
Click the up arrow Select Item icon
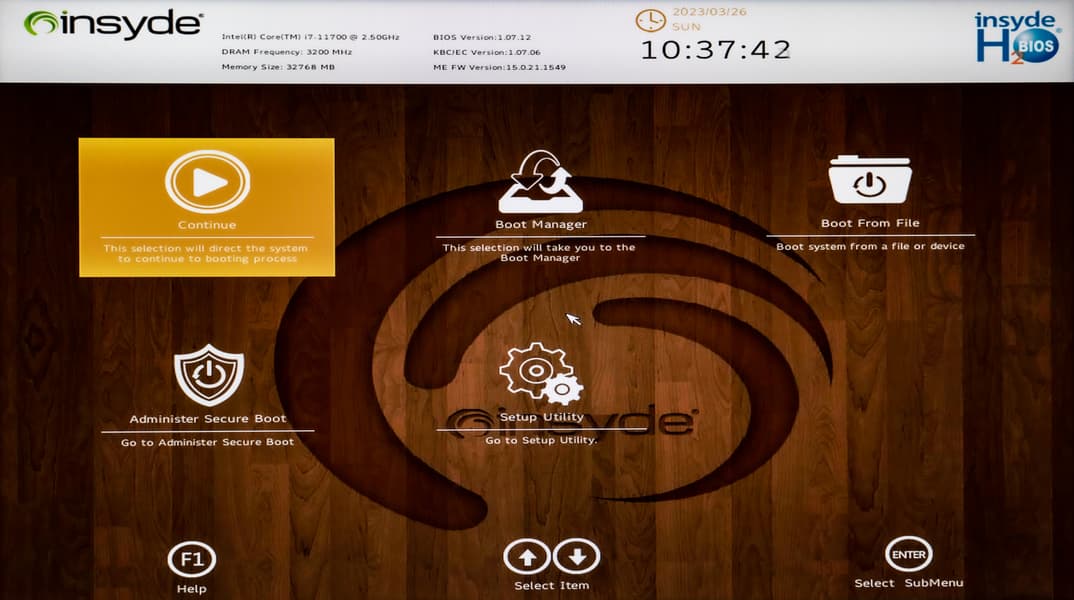pos(527,556)
